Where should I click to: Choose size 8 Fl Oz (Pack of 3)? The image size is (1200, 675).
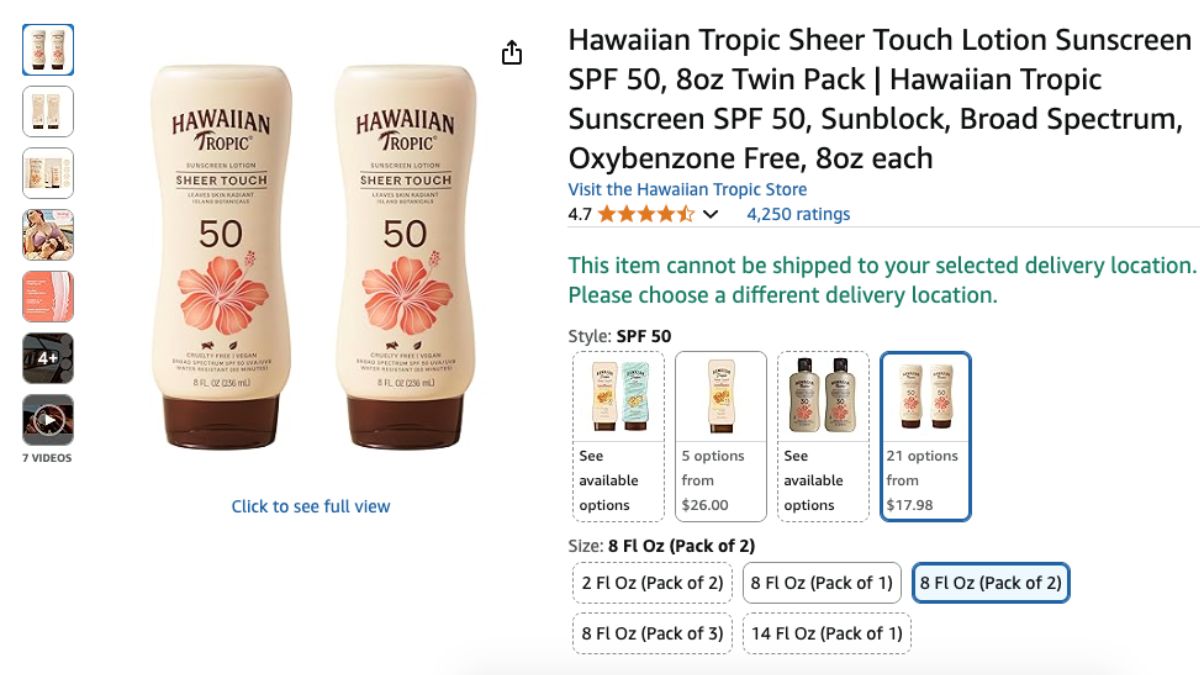652,633
